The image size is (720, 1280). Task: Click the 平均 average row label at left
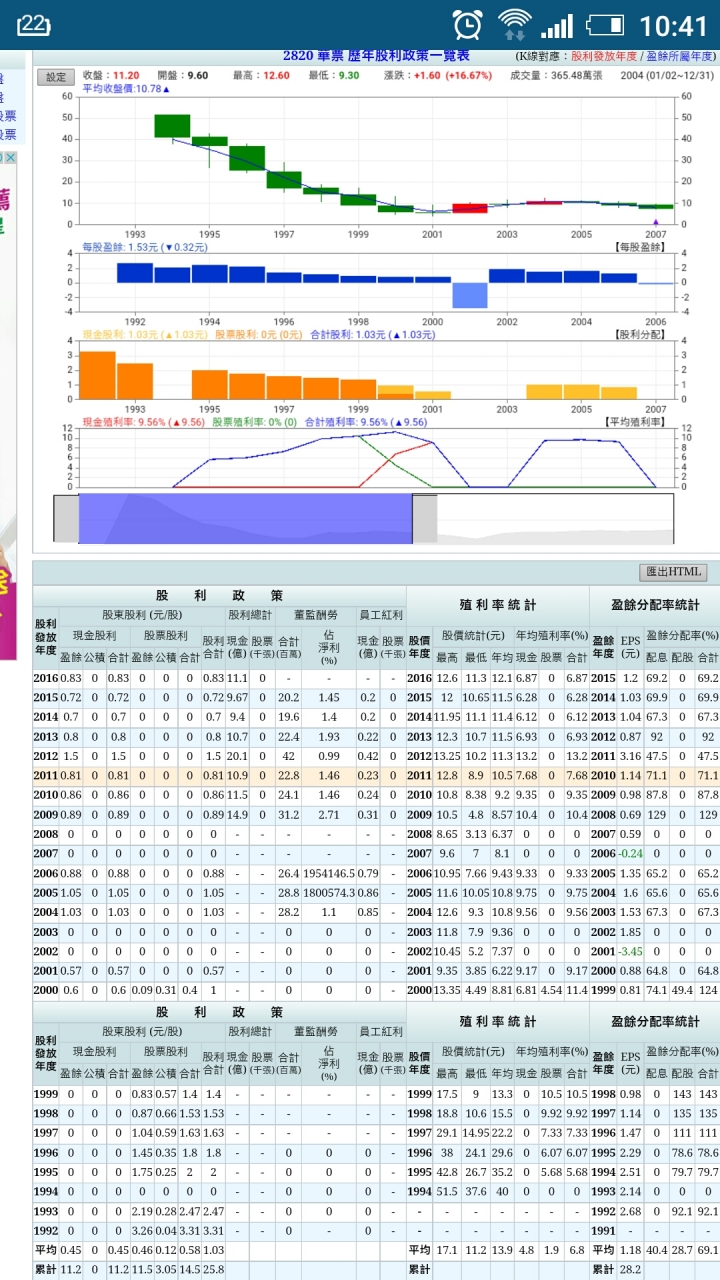(45, 1250)
